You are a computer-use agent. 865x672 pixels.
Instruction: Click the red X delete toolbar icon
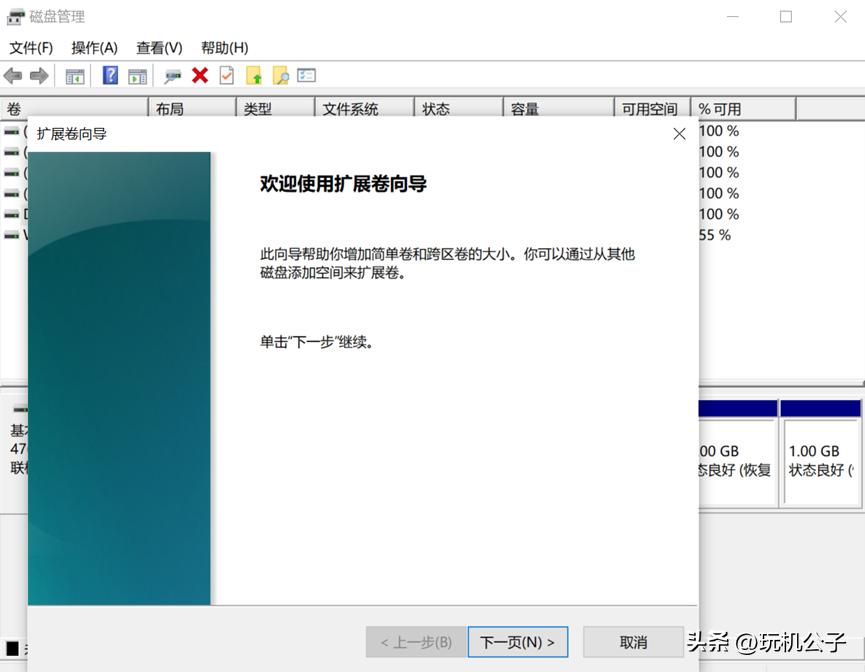click(198, 75)
